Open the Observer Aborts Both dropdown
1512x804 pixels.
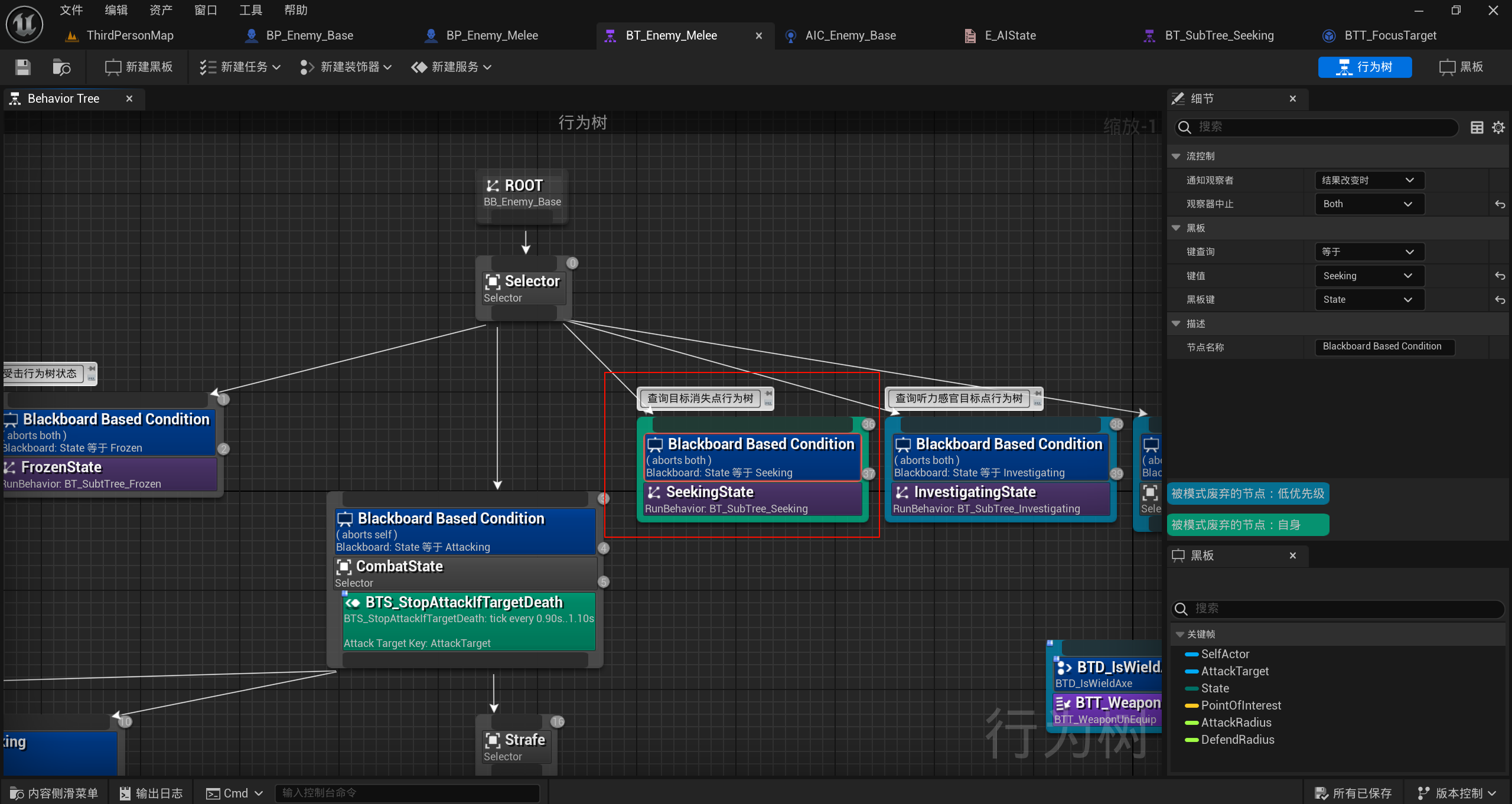(x=1369, y=204)
